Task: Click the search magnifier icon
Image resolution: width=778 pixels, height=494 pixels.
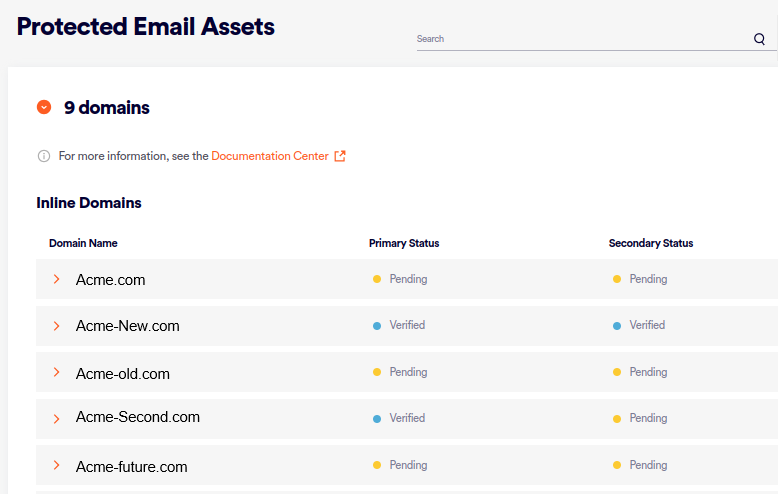Action: tap(759, 39)
